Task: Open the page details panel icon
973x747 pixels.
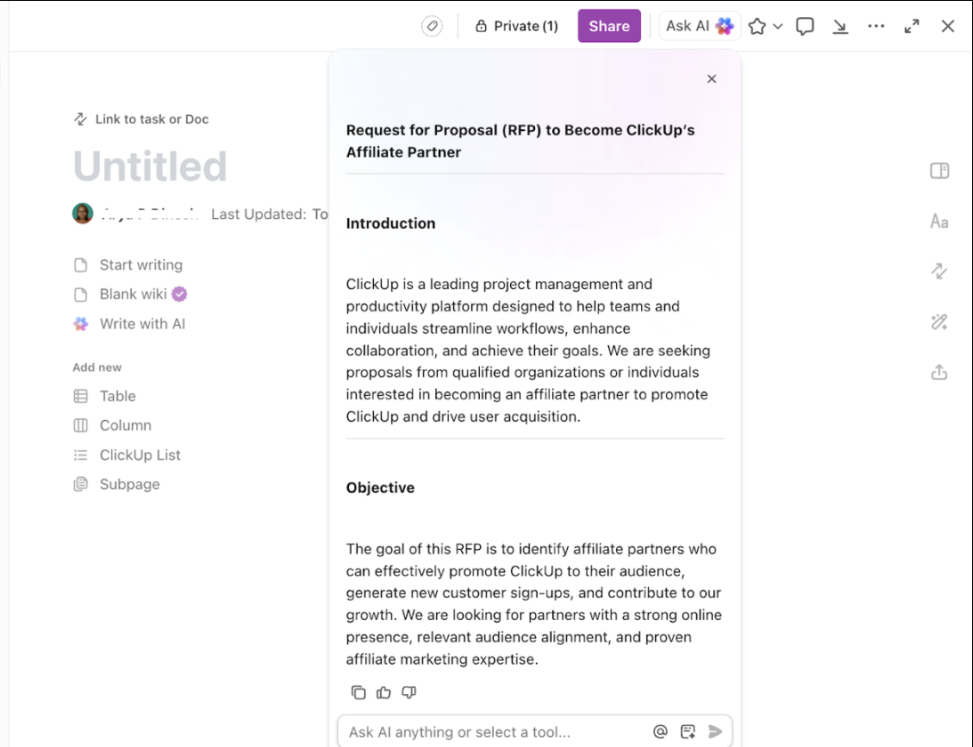Action: click(x=938, y=170)
